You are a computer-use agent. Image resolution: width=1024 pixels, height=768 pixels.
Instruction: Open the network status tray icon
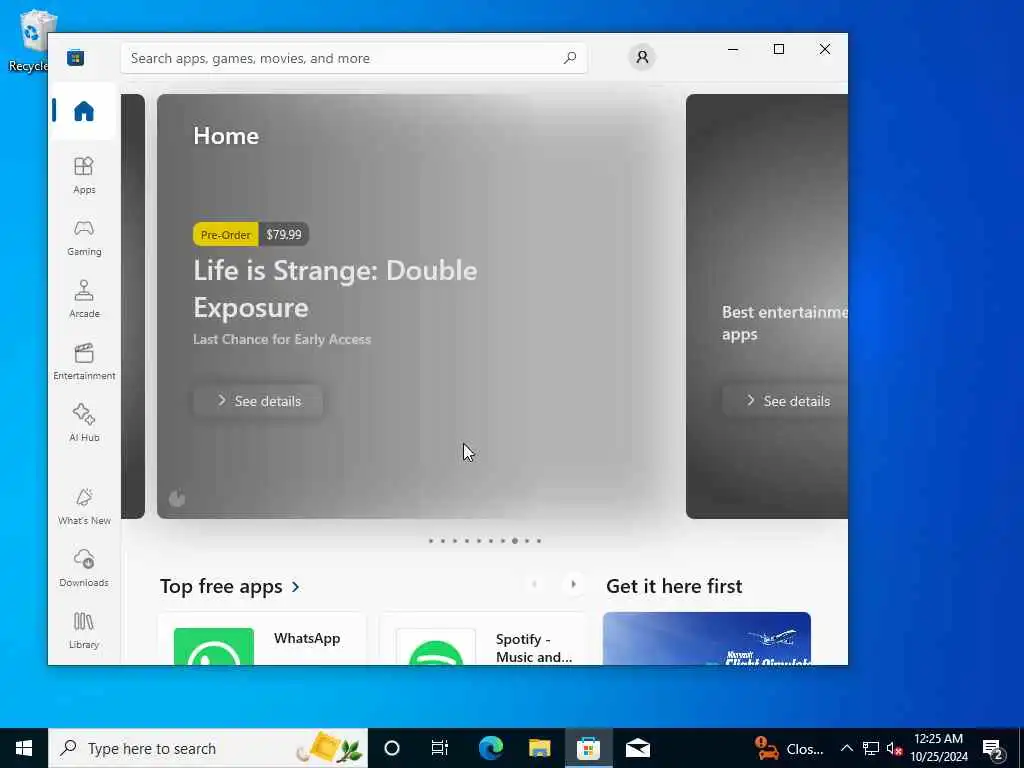[x=871, y=748]
